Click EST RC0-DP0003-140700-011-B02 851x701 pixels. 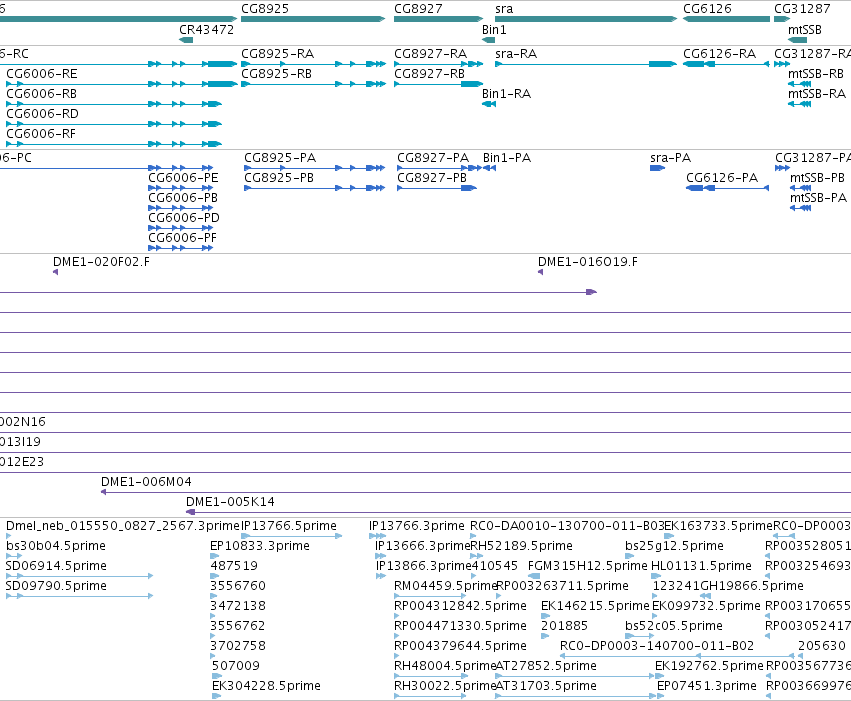(x=657, y=646)
